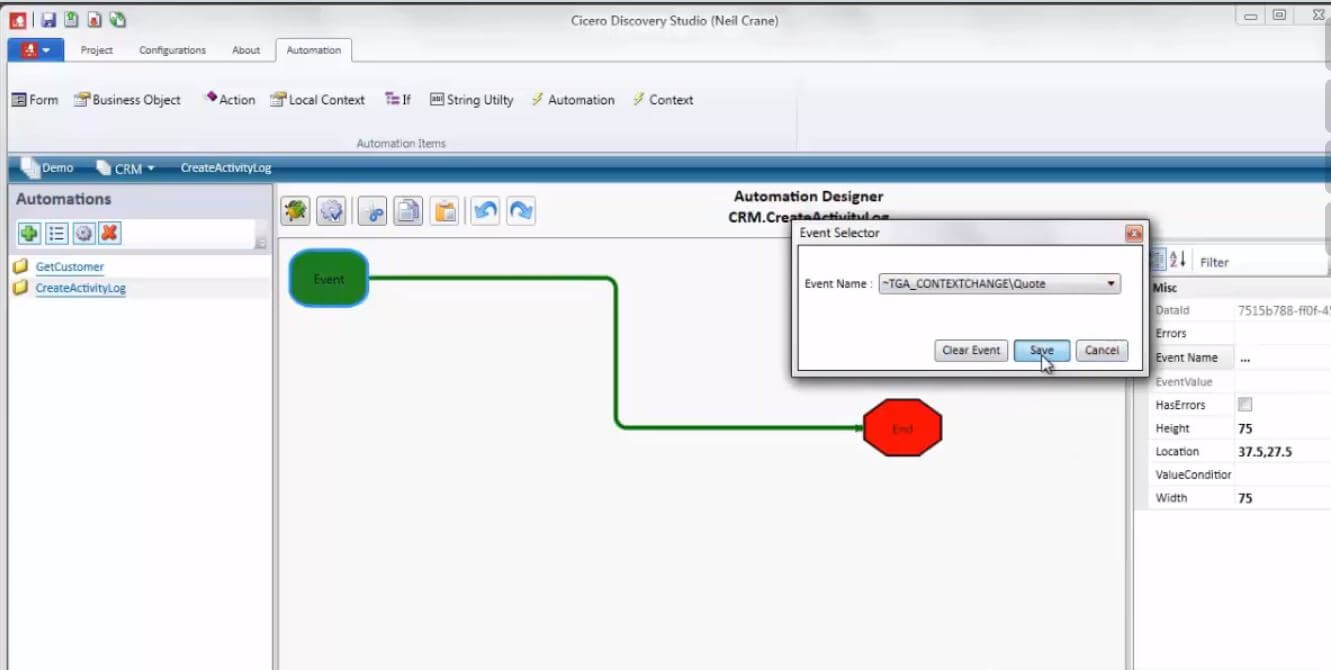
Task: Cancel the Event Selector dialog
Action: [x=1102, y=351]
